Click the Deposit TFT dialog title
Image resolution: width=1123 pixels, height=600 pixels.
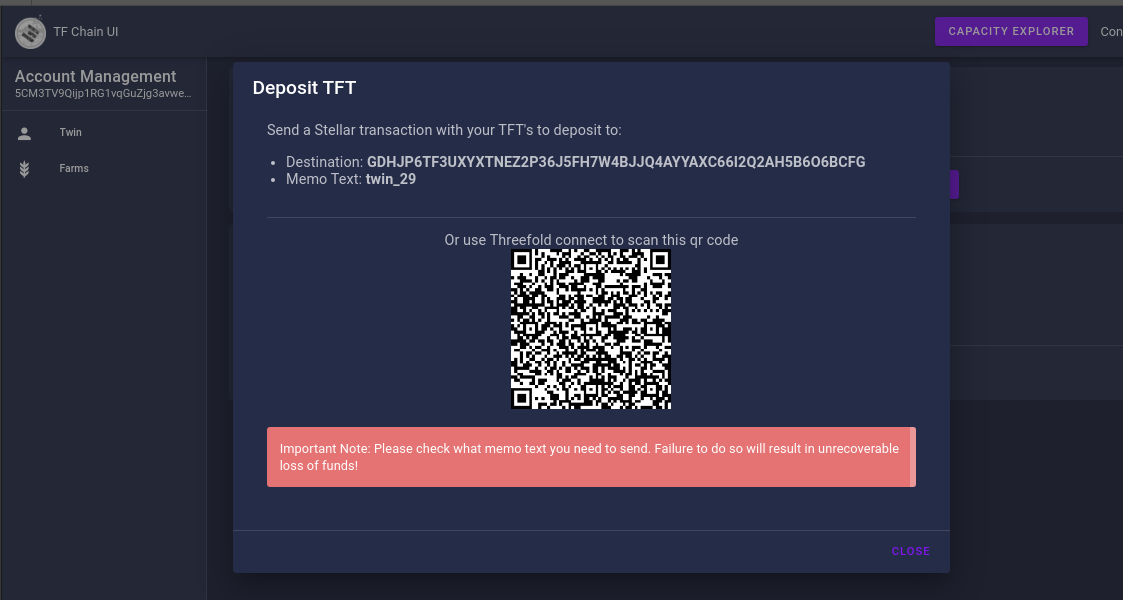(x=304, y=87)
